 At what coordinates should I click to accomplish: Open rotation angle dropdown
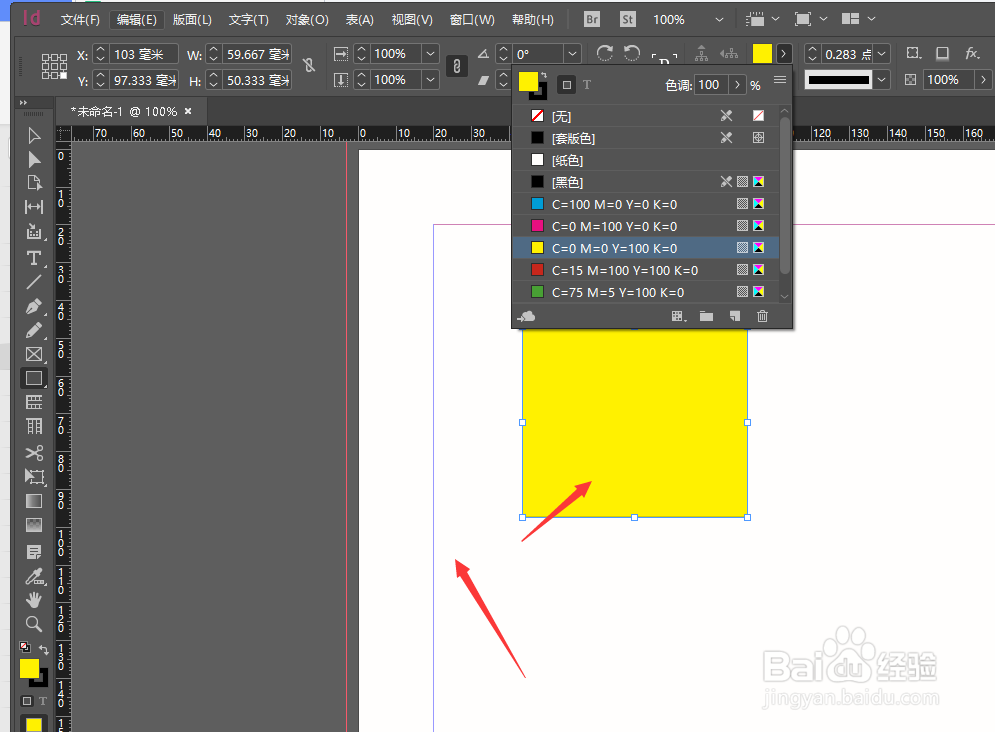click(572, 54)
